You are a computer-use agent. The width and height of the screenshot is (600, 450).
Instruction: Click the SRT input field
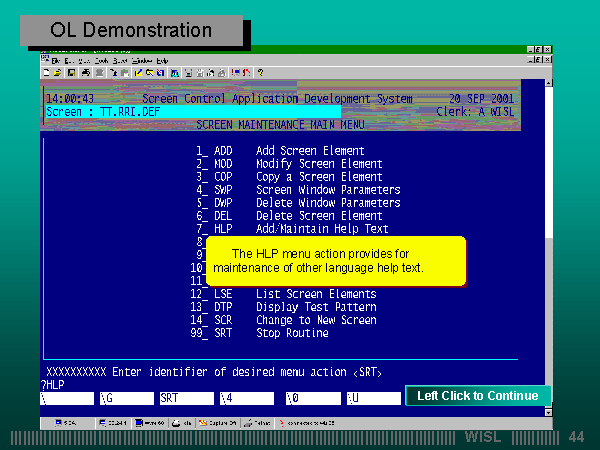[x=186, y=397]
